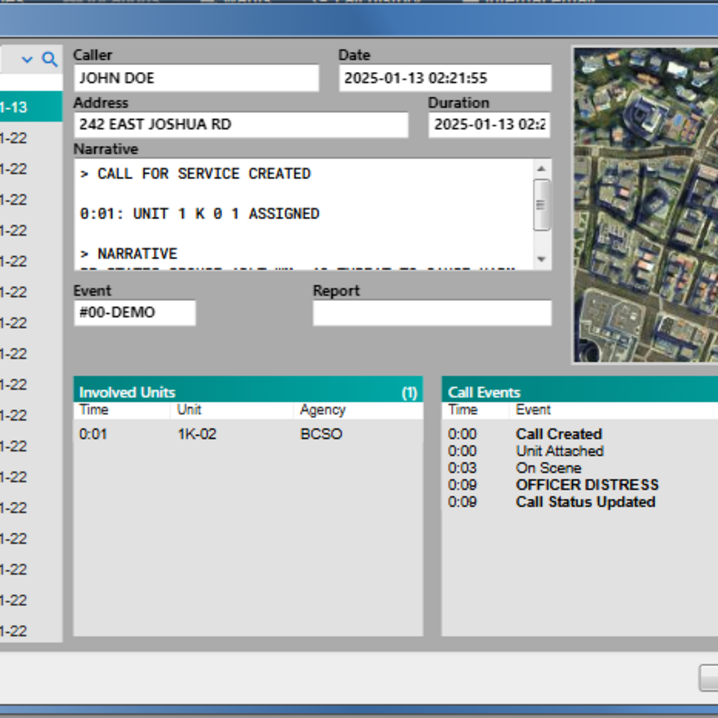Select the highlighted 1-13 call entry
Viewport: 718px width, 718px height.
click(30, 107)
